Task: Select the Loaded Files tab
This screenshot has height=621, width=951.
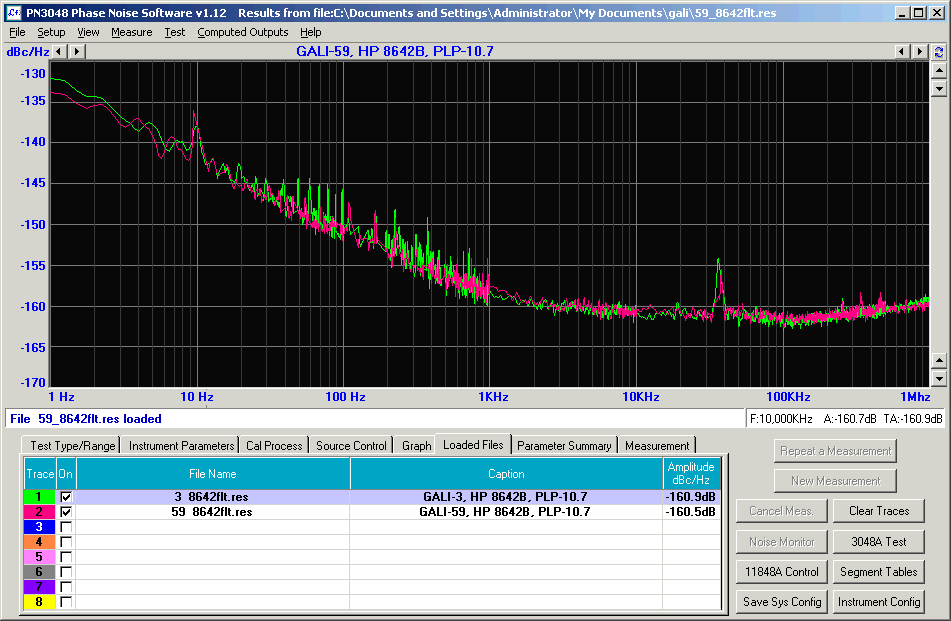Action: (x=473, y=445)
